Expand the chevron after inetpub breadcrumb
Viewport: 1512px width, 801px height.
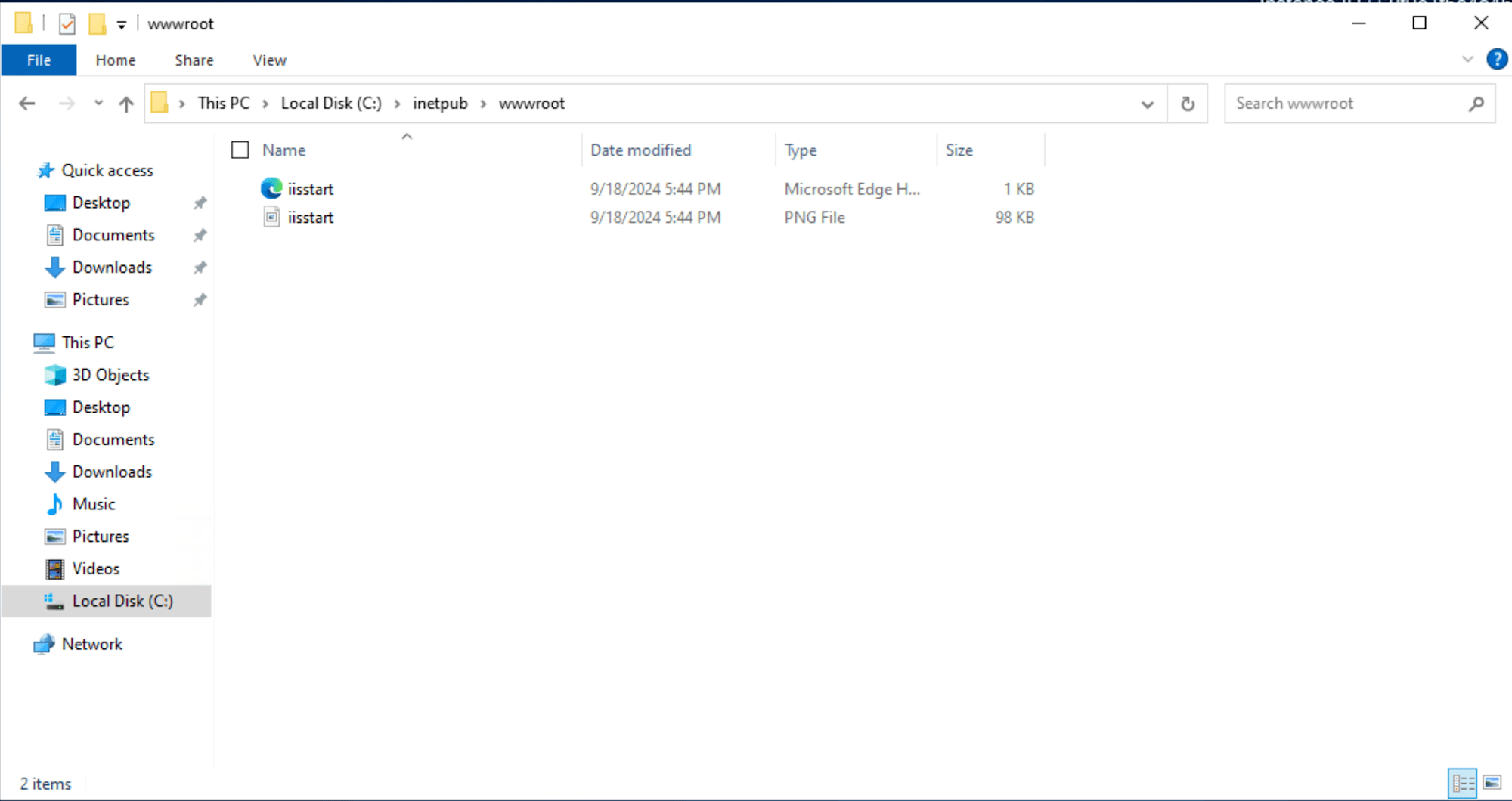483,104
